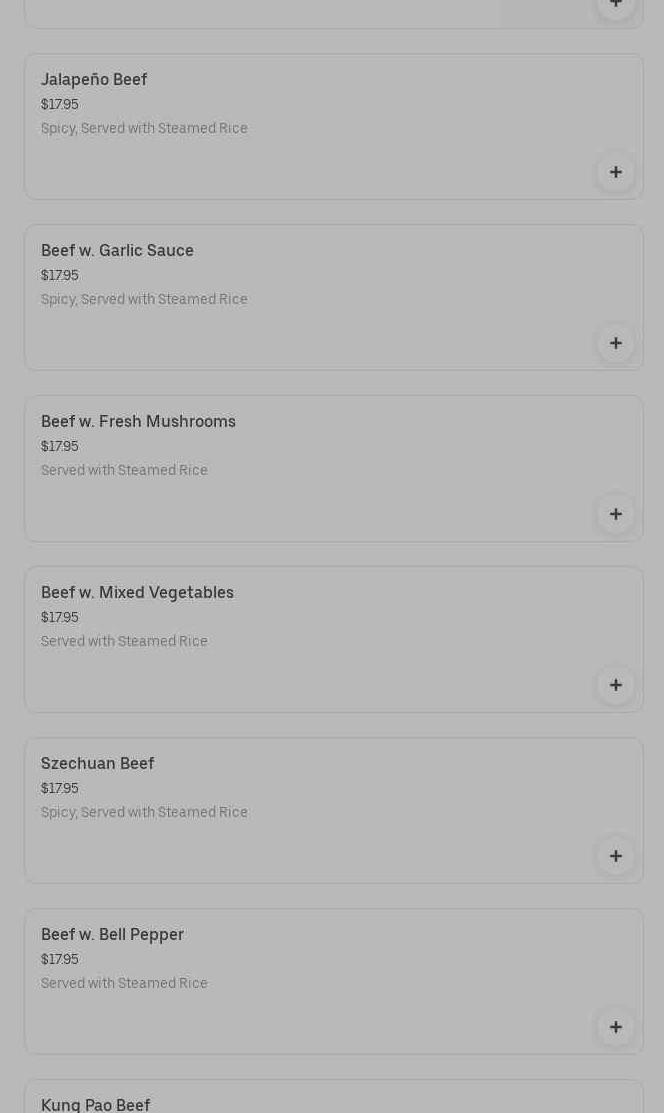Open Beef w. Bell Pepper title

pos(112,934)
